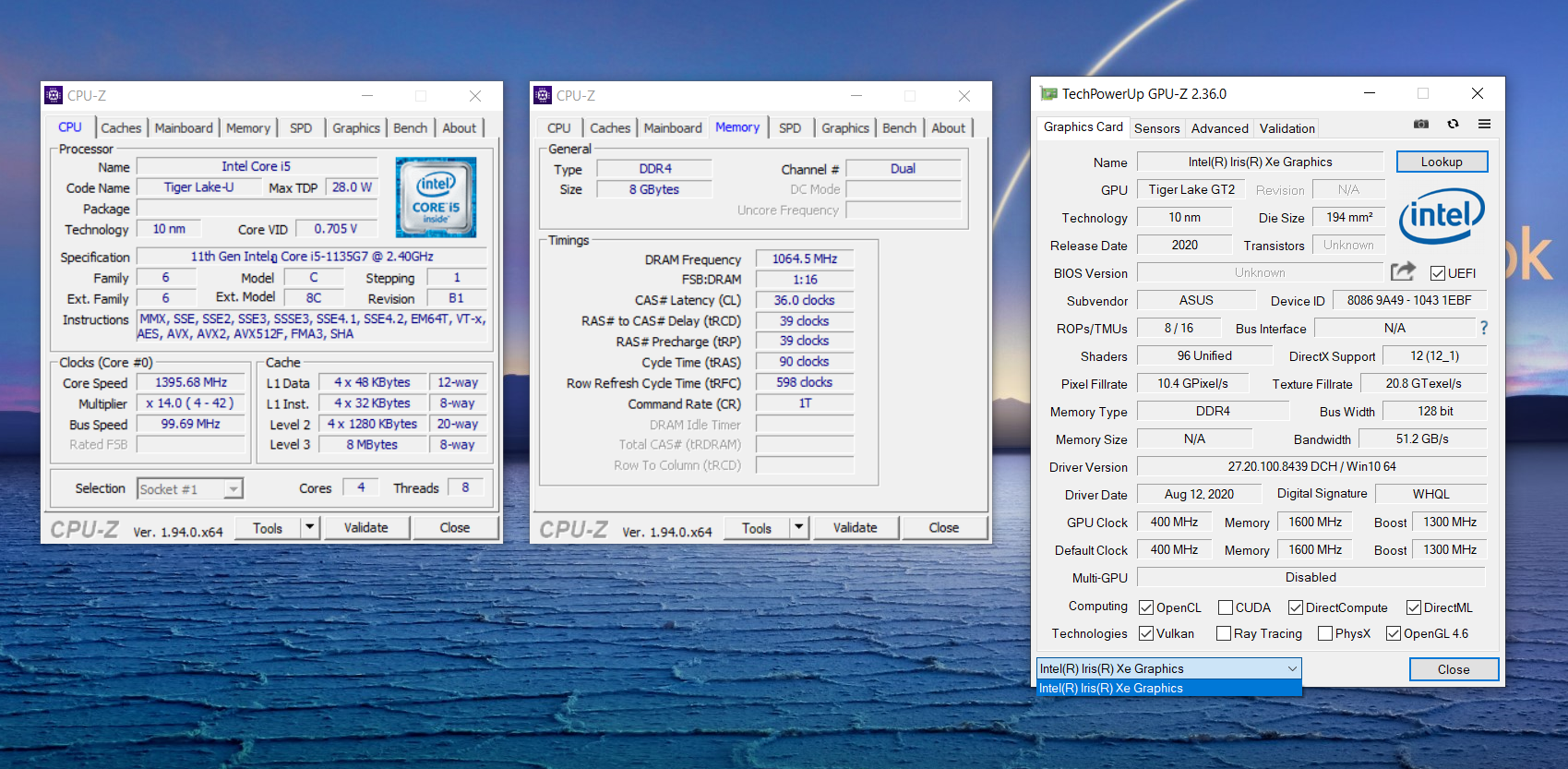The image size is (1568, 769).
Task: Click Intel logo in GPU-Z window
Action: pos(1442,216)
